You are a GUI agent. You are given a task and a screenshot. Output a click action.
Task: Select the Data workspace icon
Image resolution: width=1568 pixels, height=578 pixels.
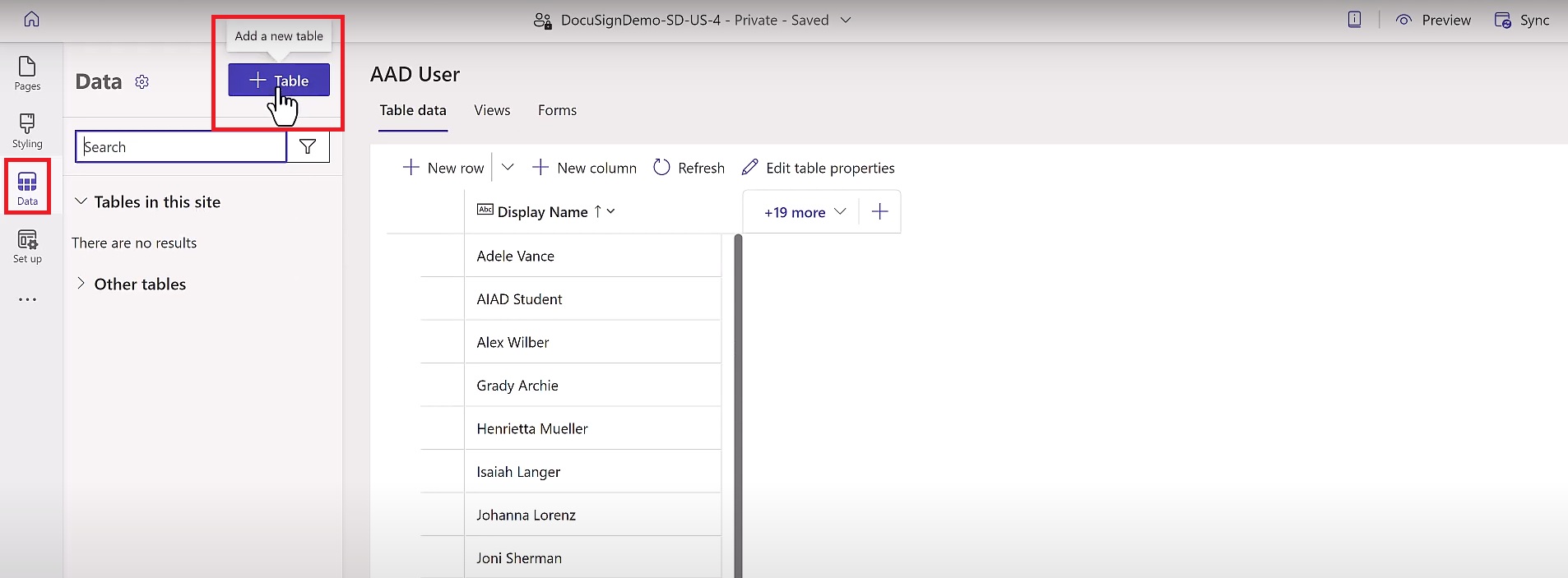point(27,188)
